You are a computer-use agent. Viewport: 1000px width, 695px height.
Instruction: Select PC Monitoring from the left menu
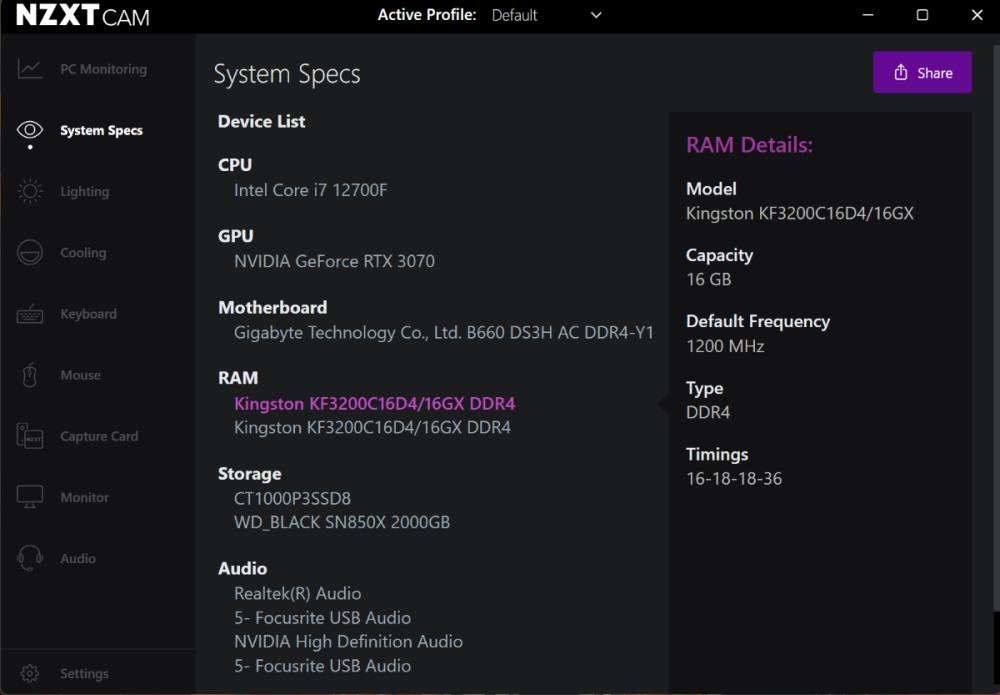pos(90,69)
